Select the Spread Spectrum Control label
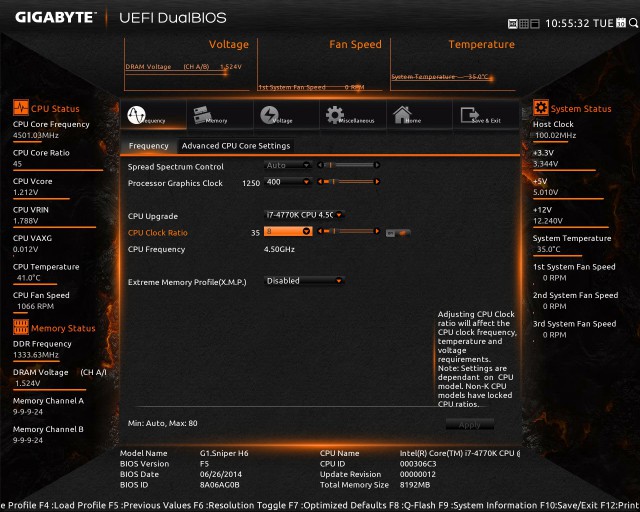 click(176, 167)
